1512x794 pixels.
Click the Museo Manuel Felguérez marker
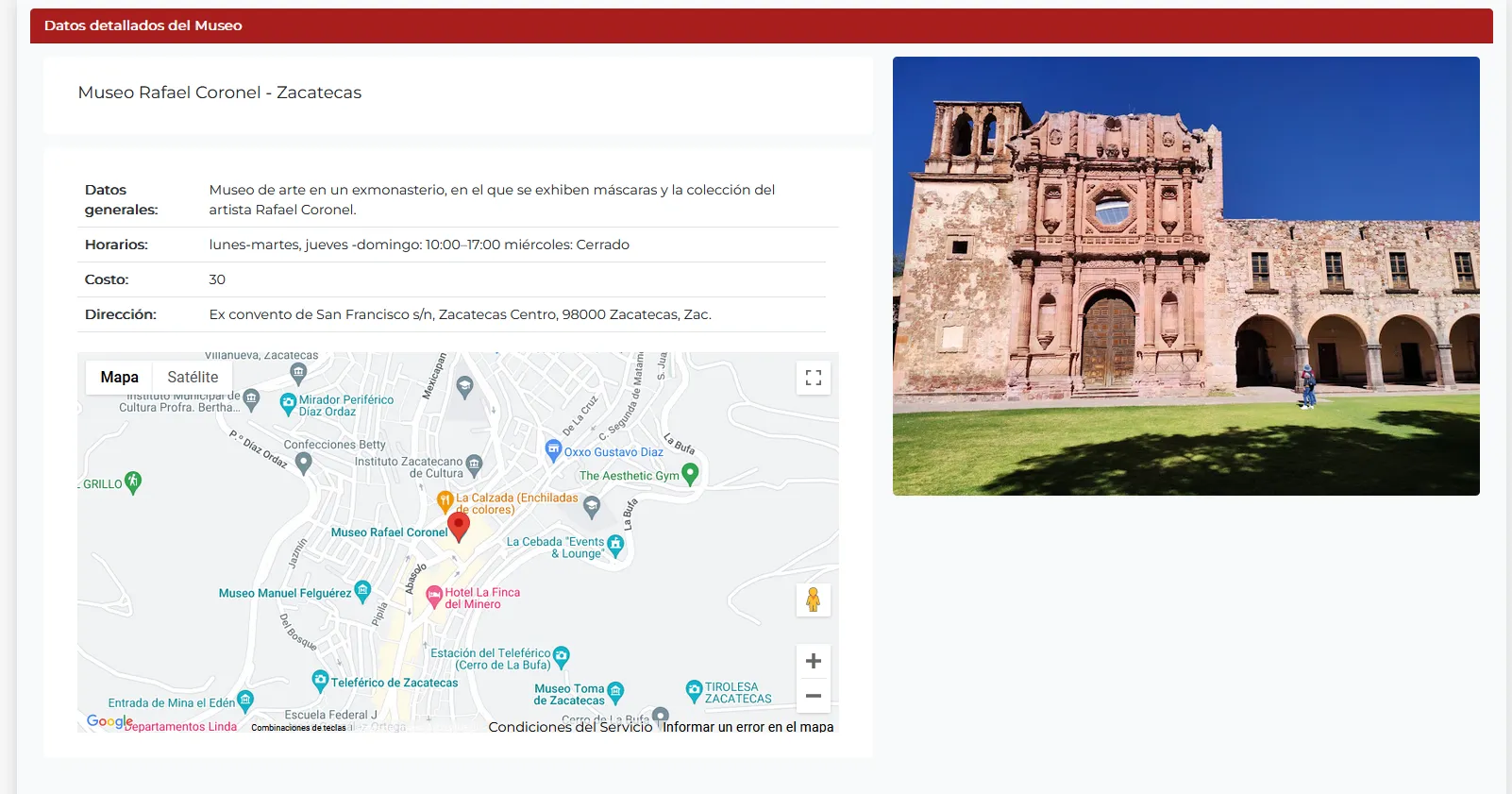click(362, 591)
